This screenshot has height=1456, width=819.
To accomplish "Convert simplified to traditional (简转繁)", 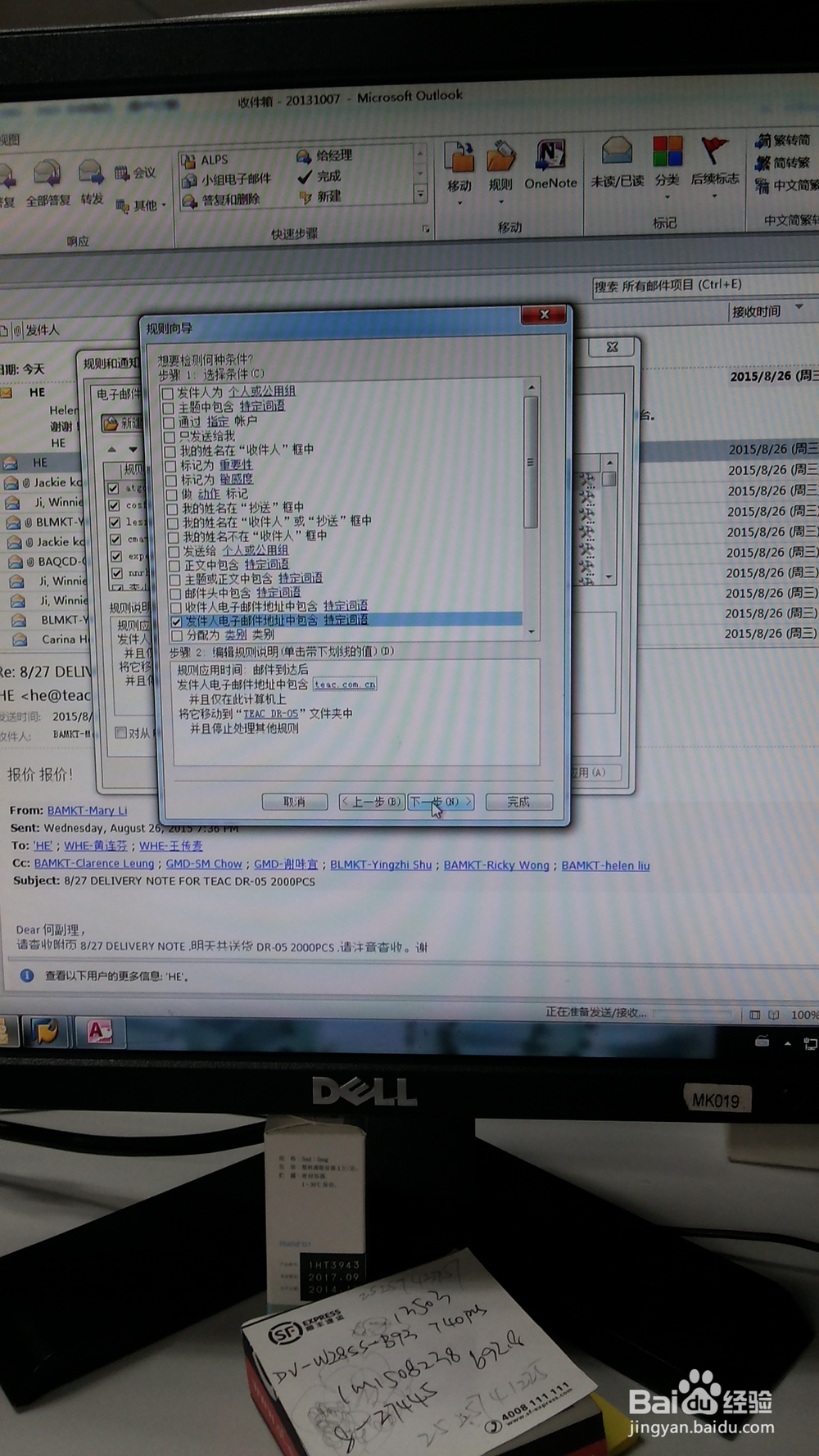I will [x=784, y=163].
